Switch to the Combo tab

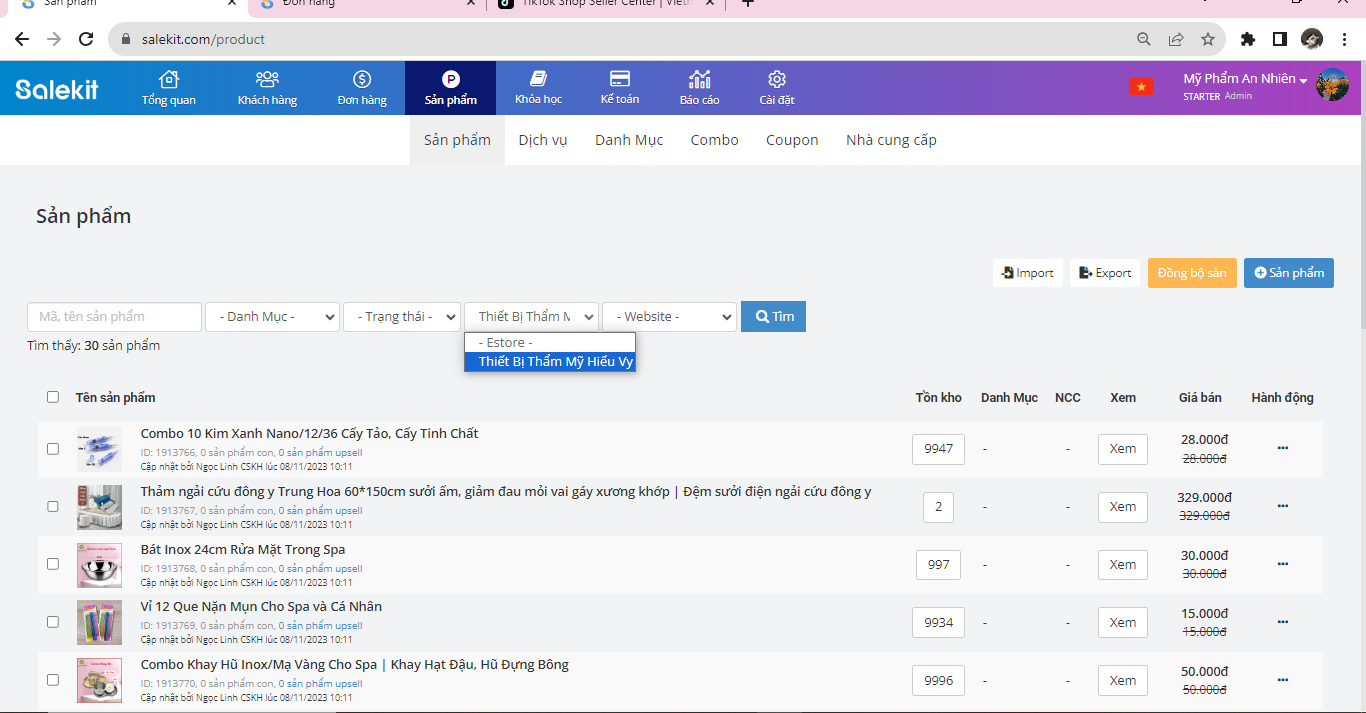[x=714, y=140]
